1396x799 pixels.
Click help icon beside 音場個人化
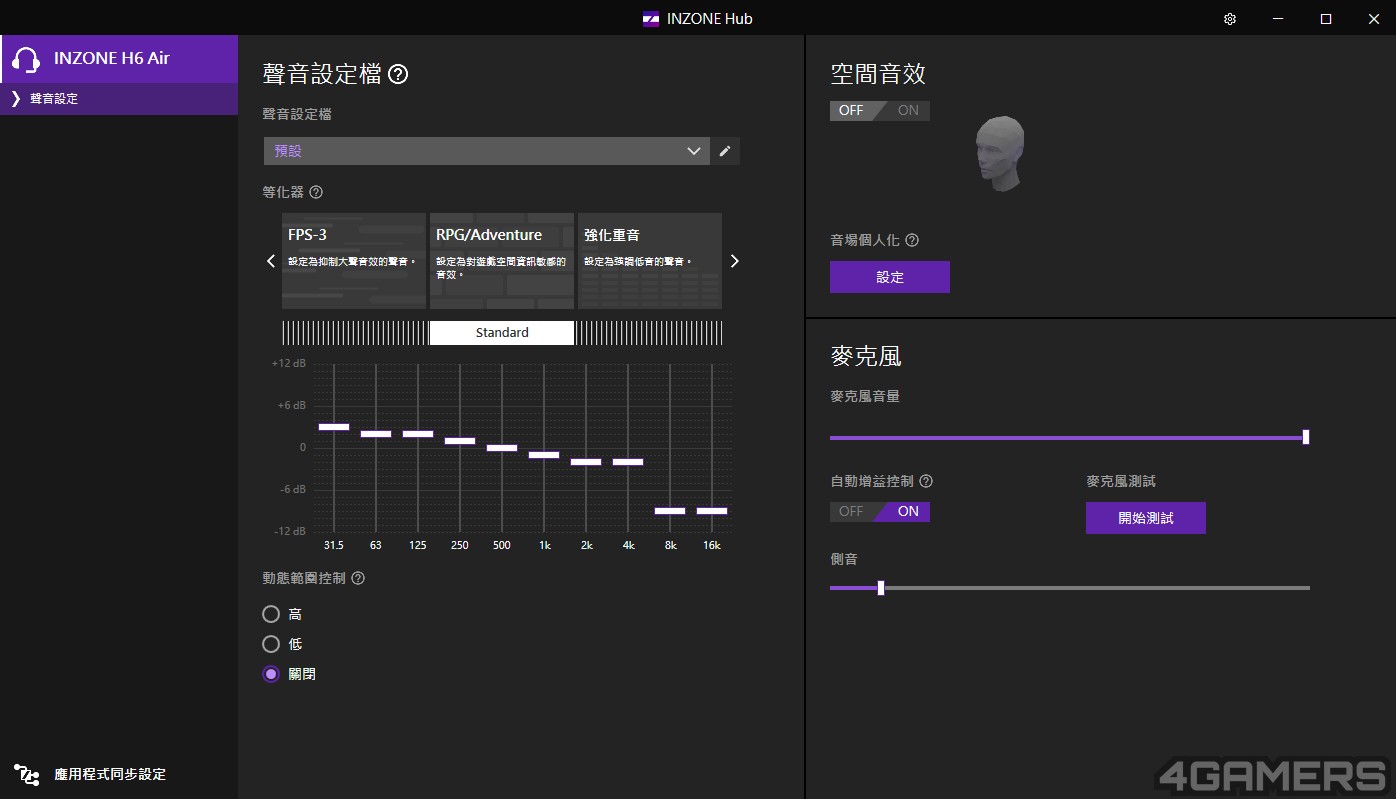(912, 240)
